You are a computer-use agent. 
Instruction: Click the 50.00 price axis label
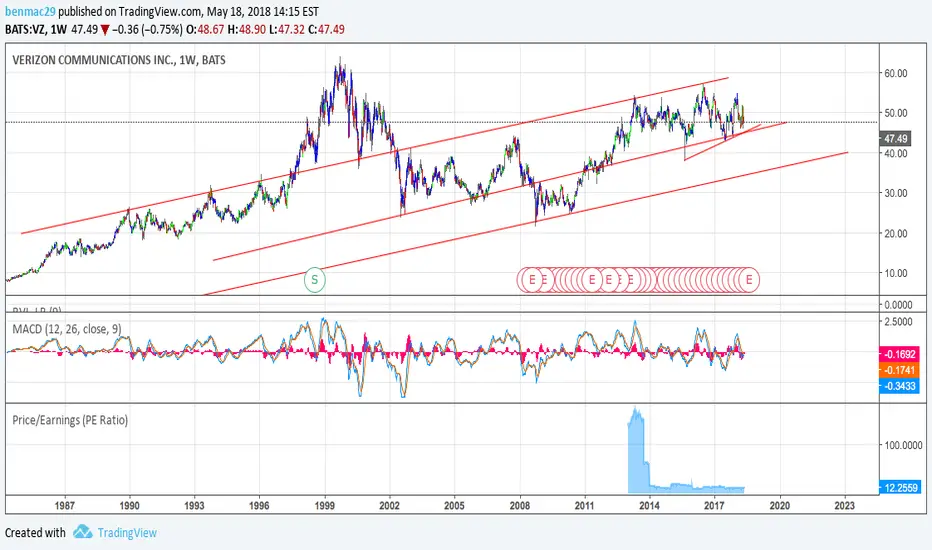point(896,113)
